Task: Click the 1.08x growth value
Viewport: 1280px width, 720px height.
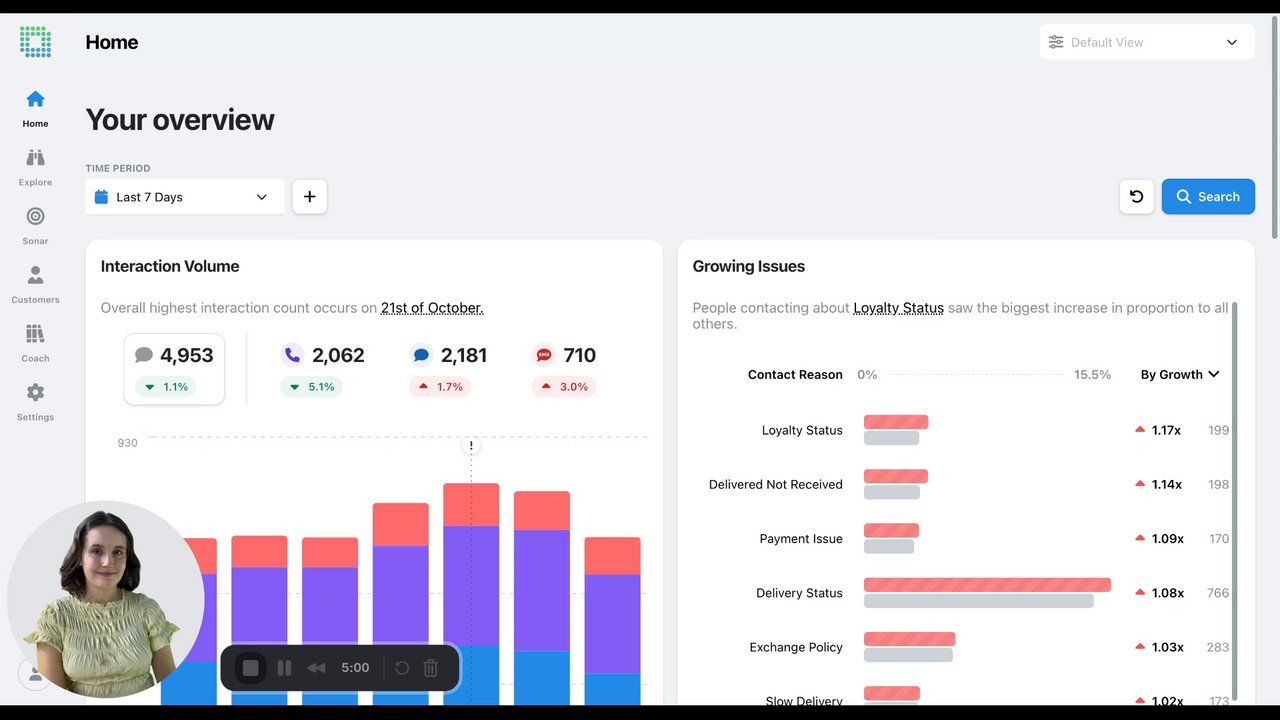Action: tap(1168, 593)
